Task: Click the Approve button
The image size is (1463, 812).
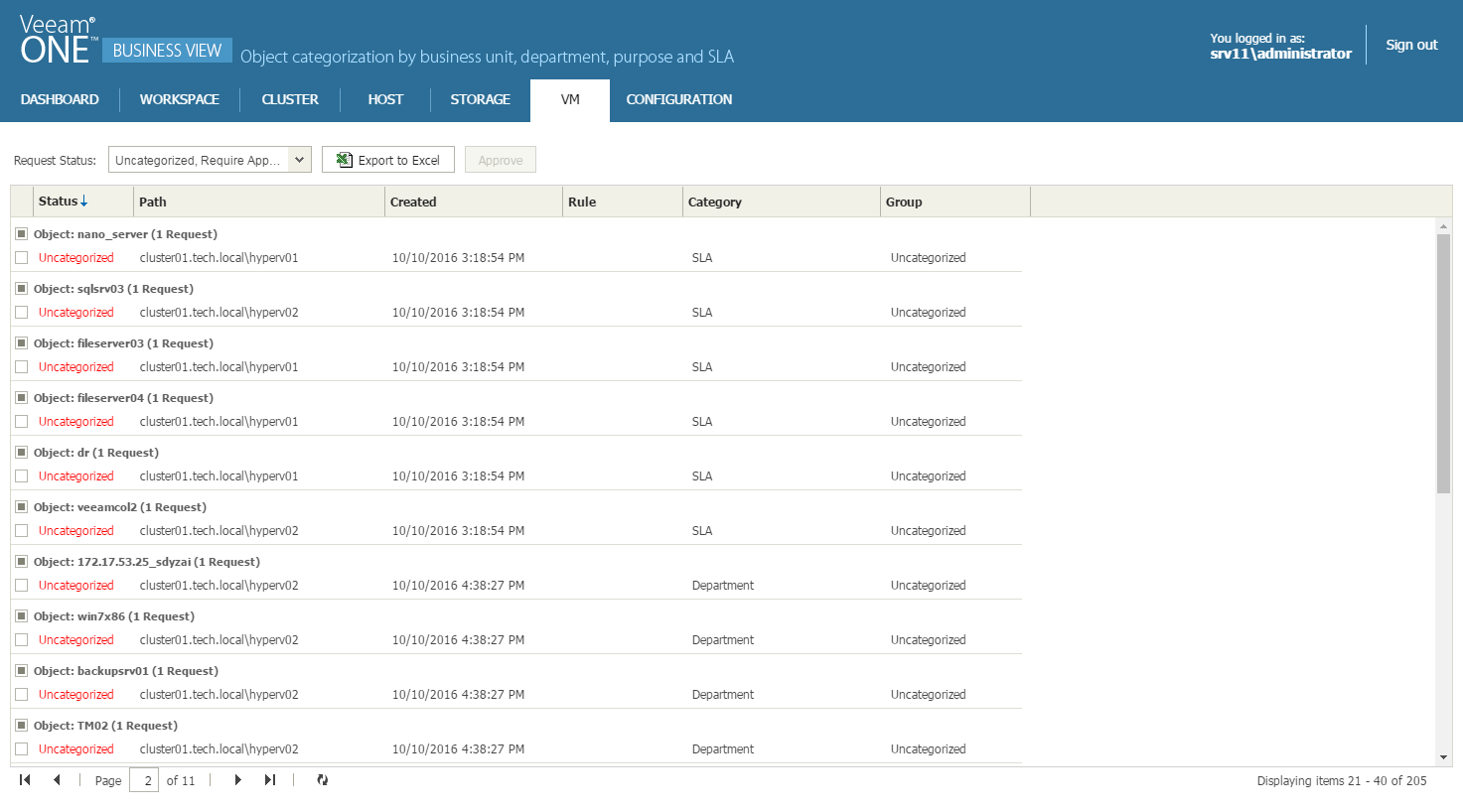Action: 501,160
